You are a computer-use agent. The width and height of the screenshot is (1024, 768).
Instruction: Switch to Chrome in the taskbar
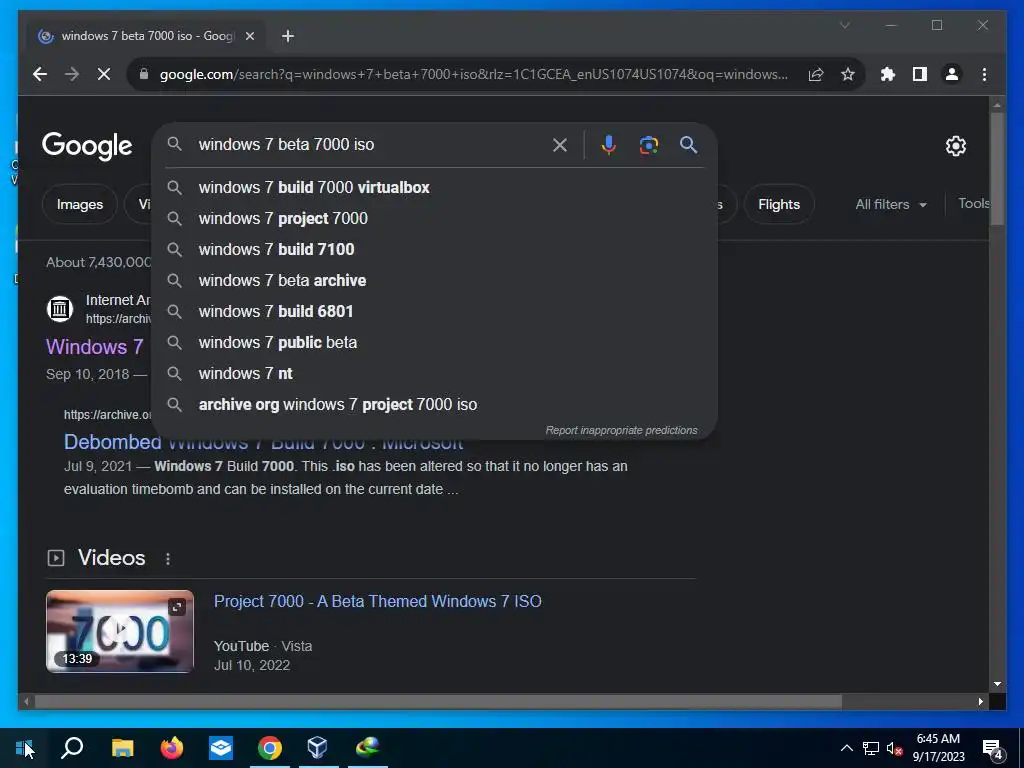tap(270, 748)
